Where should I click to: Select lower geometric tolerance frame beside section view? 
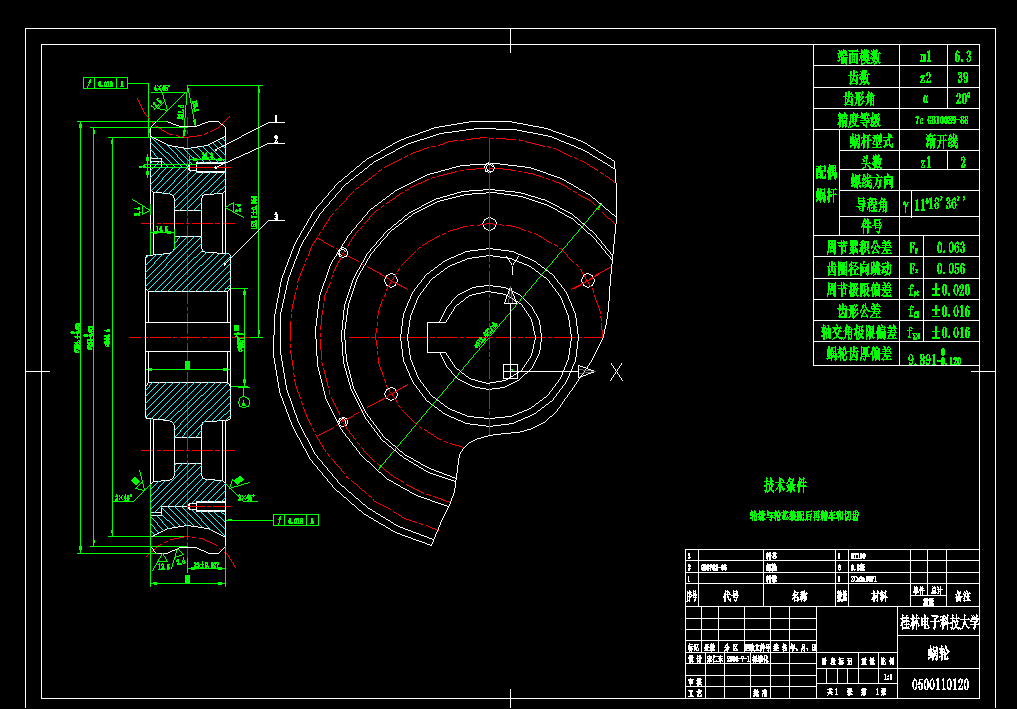tap(296, 520)
